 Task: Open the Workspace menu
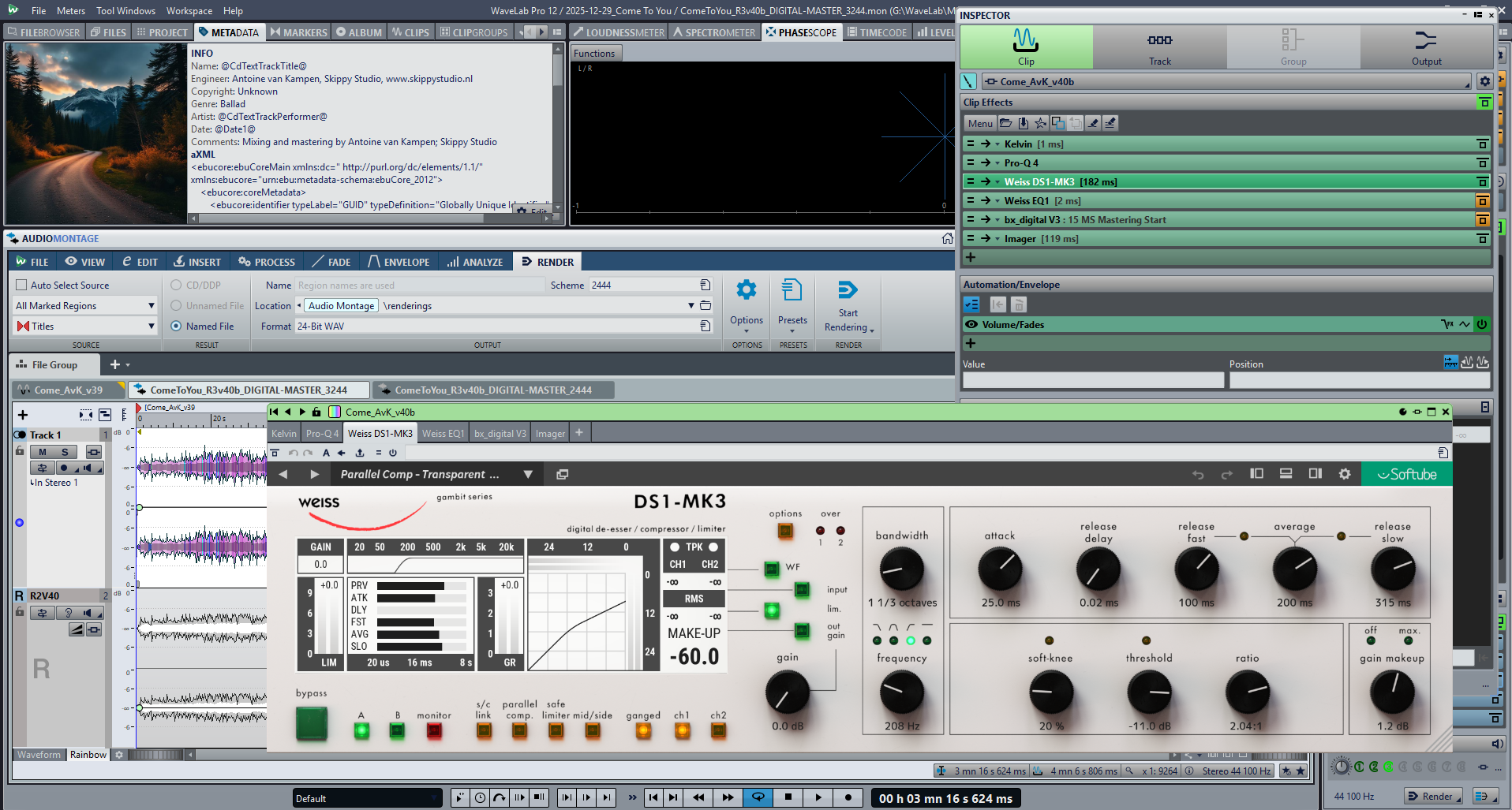[x=189, y=11]
